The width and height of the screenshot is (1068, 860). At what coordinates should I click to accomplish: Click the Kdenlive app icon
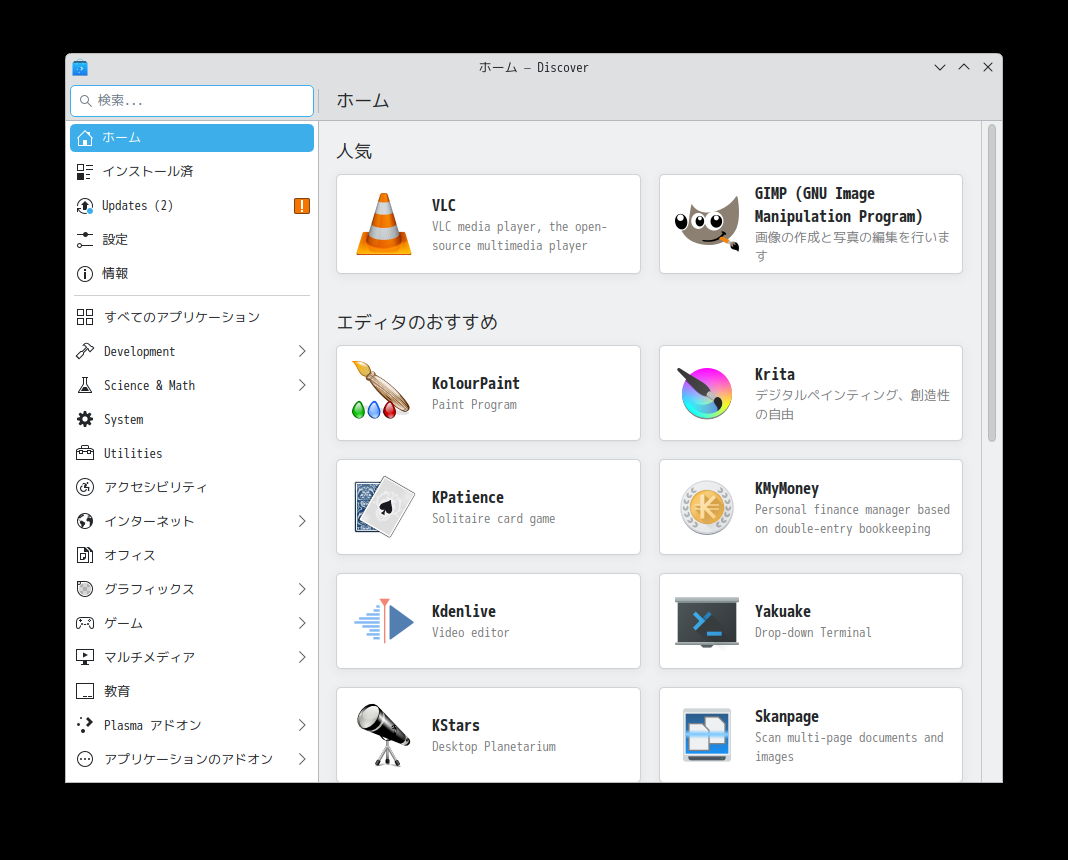[384, 621]
